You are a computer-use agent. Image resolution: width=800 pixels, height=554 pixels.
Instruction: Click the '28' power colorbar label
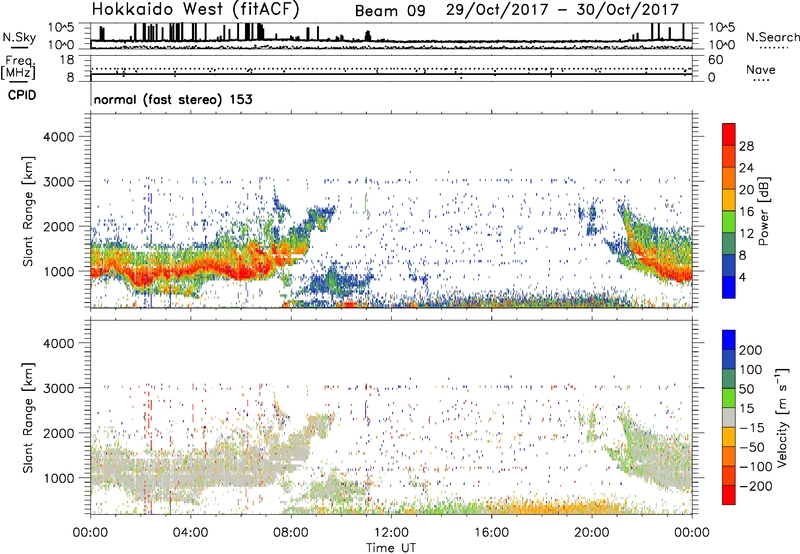pyautogui.click(x=746, y=146)
